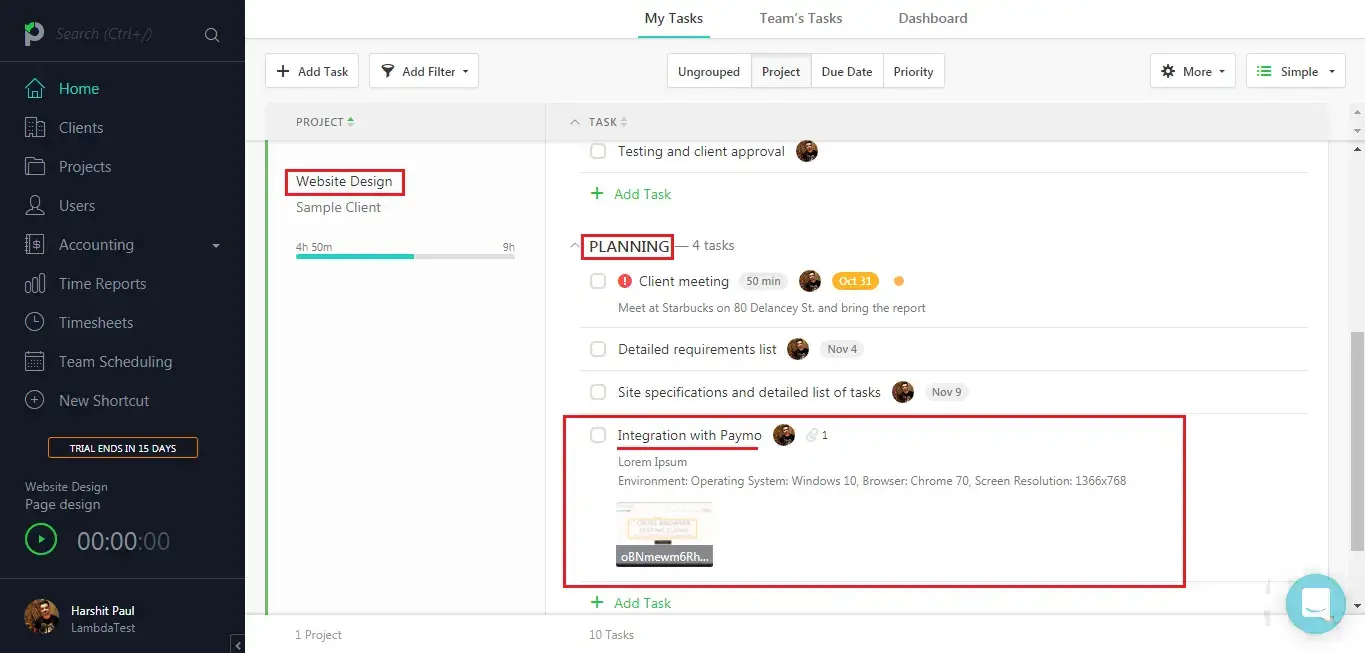Screen dimensions: 1365x653
Task: Open Time Reports in the sidebar
Action: point(102,284)
